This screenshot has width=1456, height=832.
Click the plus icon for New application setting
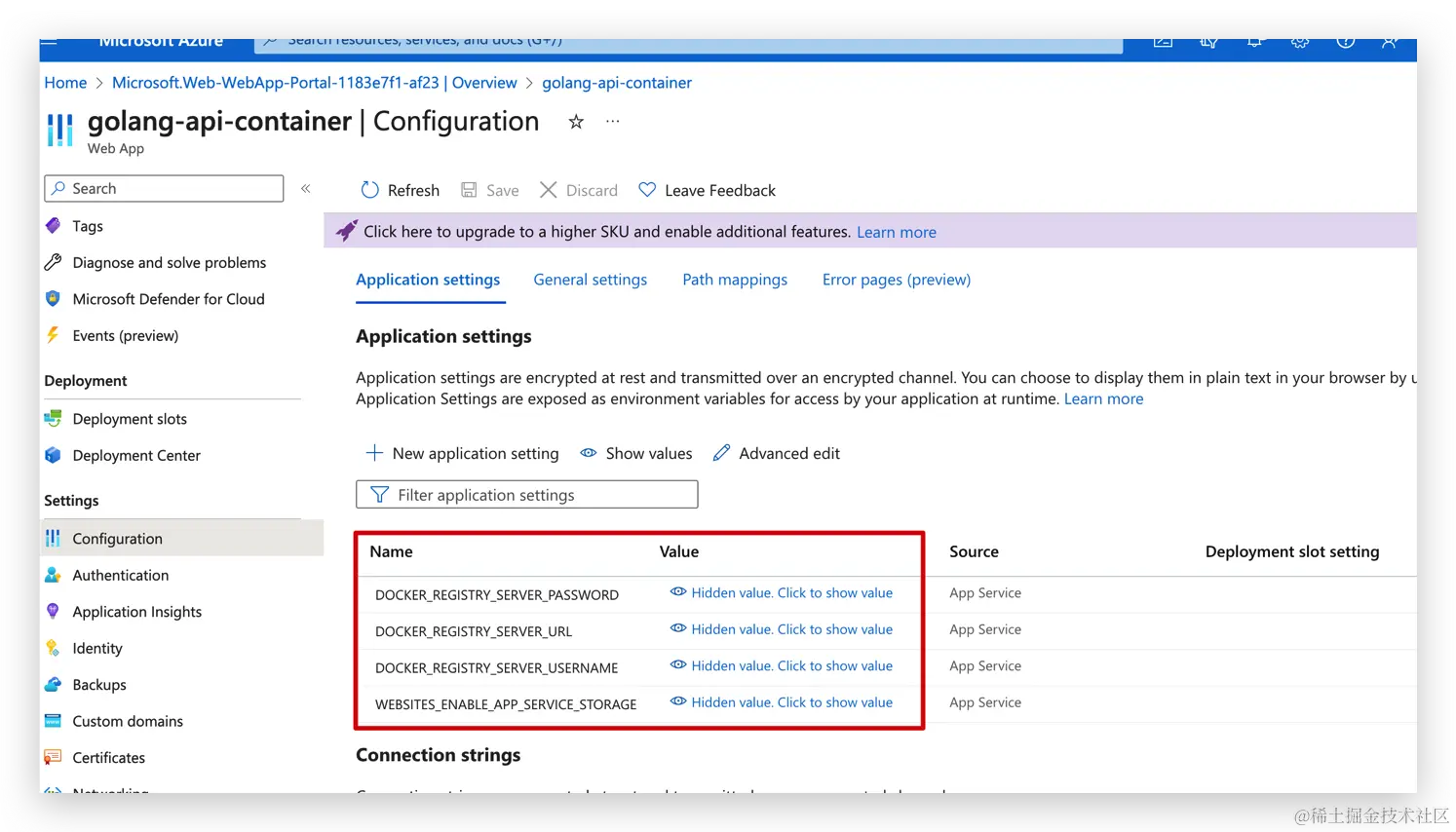pos(374,453)
